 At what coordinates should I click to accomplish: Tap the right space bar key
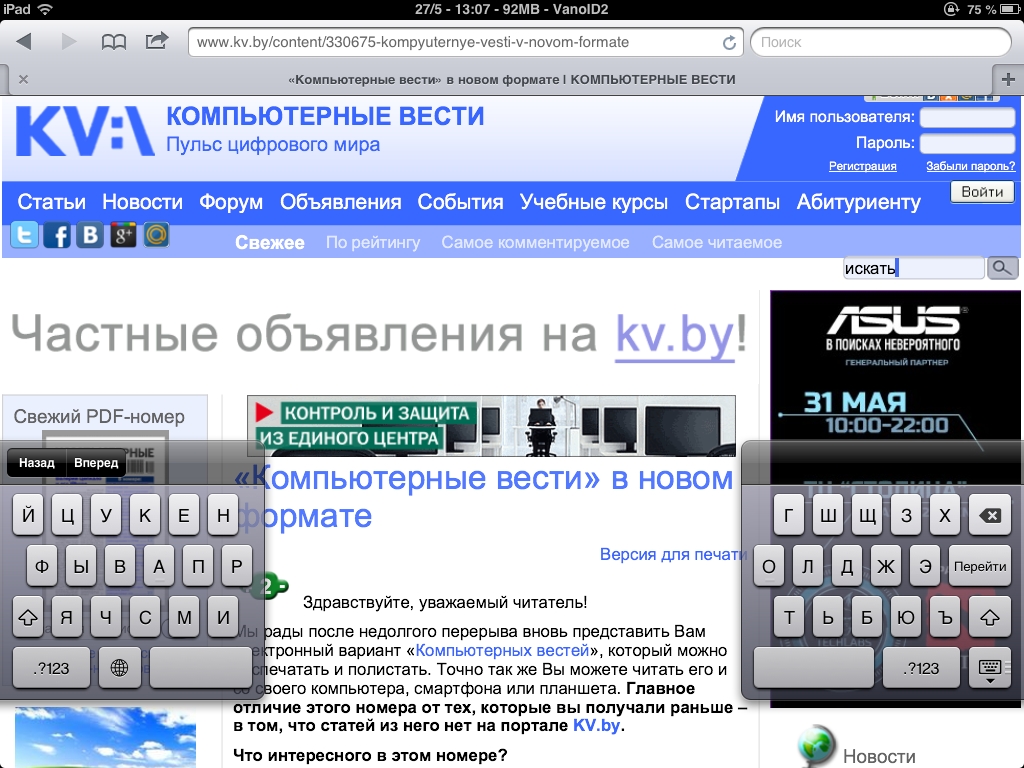813,668
